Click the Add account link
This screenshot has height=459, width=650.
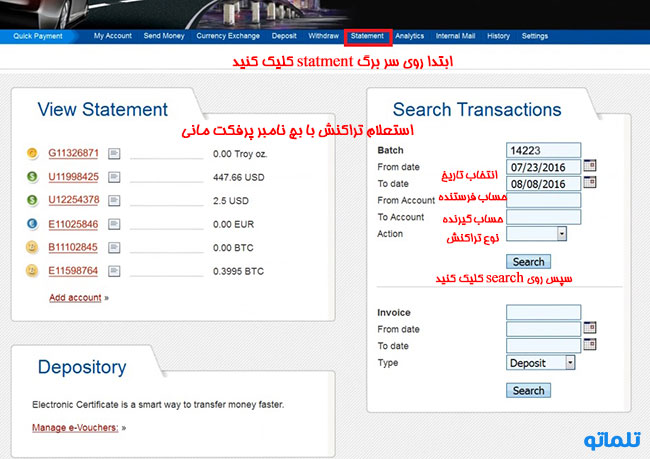pos(75,298)
